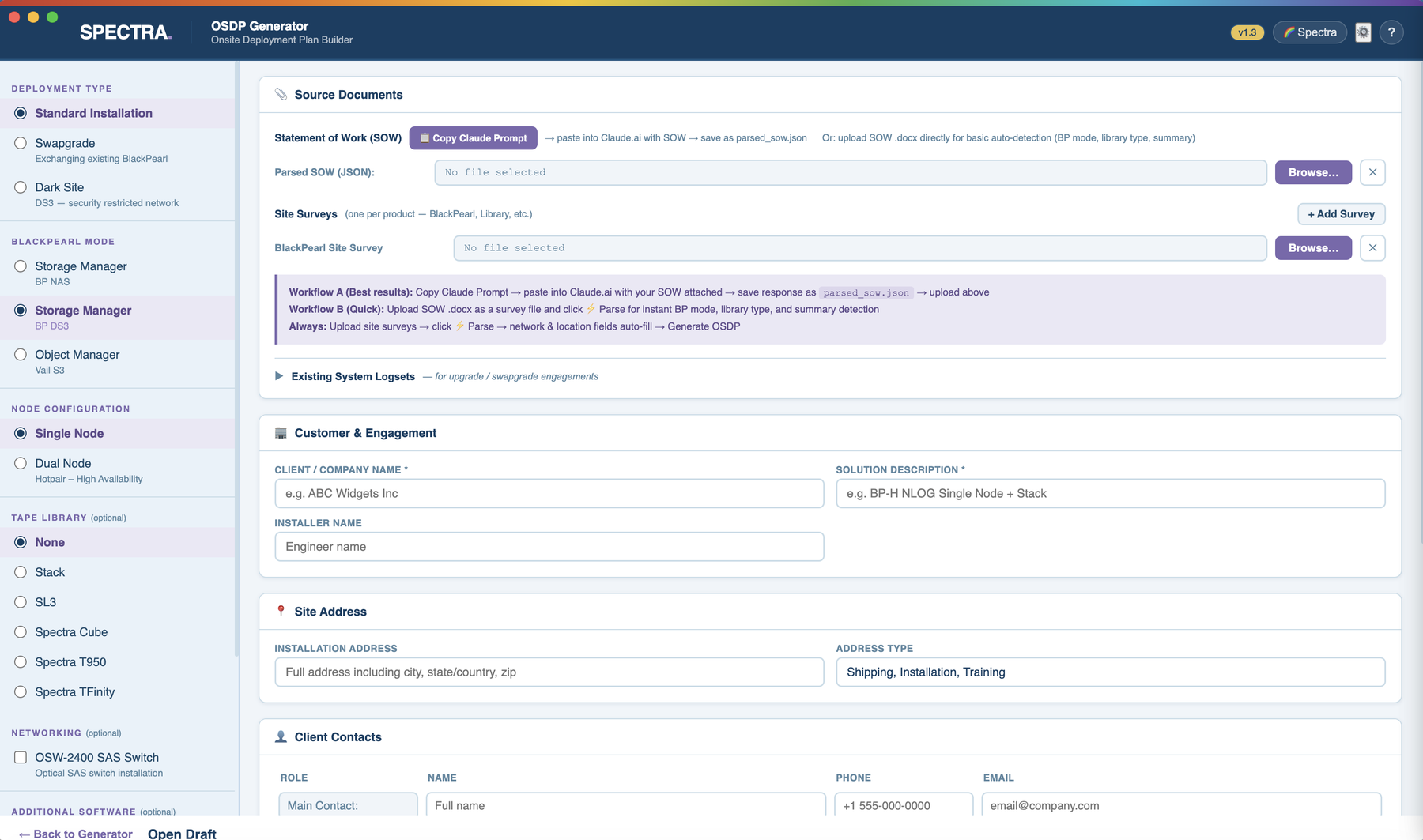This screenshot has width=1423, height=840.
Task: Select Standard Installation deployment type
Action: tap(21, 113)
